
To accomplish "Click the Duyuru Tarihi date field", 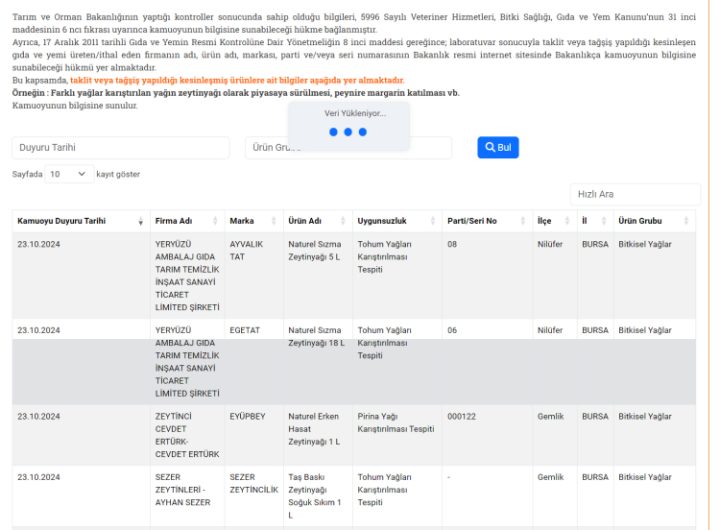I will coord(120,148).
